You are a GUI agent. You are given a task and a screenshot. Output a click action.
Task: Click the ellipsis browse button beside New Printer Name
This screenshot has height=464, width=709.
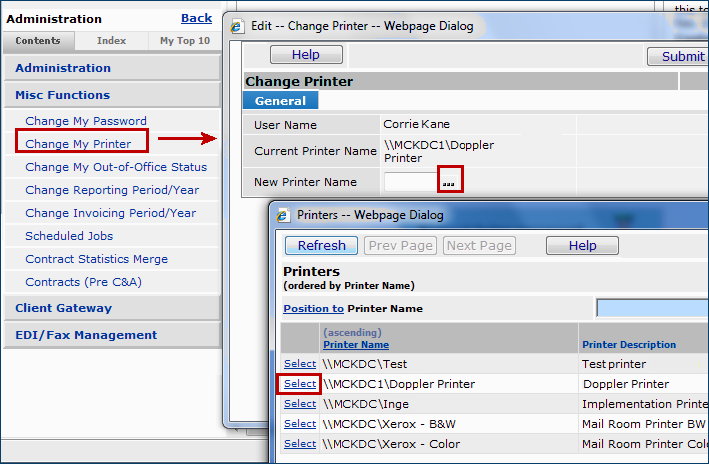[449, 181]
